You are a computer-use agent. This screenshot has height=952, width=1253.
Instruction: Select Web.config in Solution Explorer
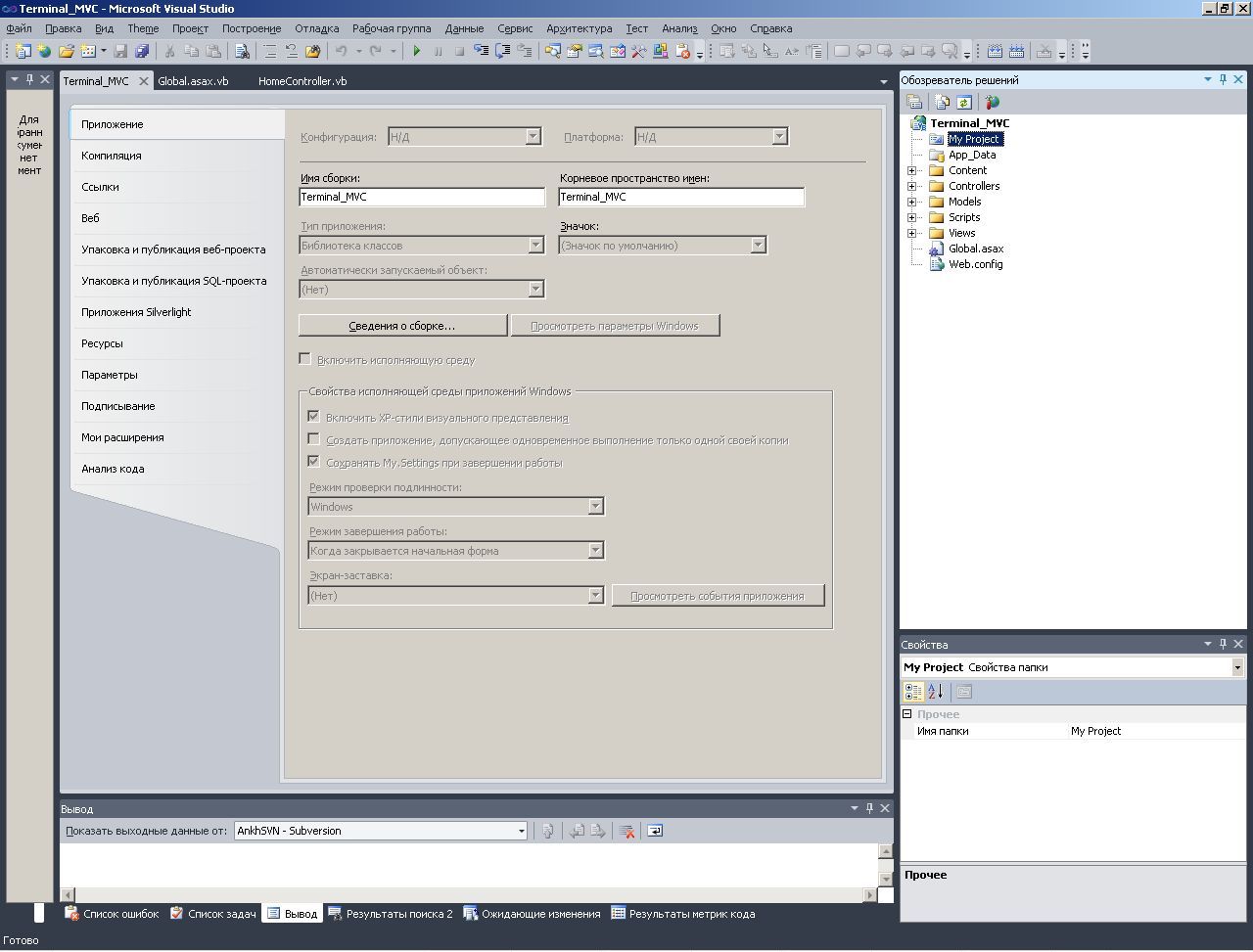[975, 264]
